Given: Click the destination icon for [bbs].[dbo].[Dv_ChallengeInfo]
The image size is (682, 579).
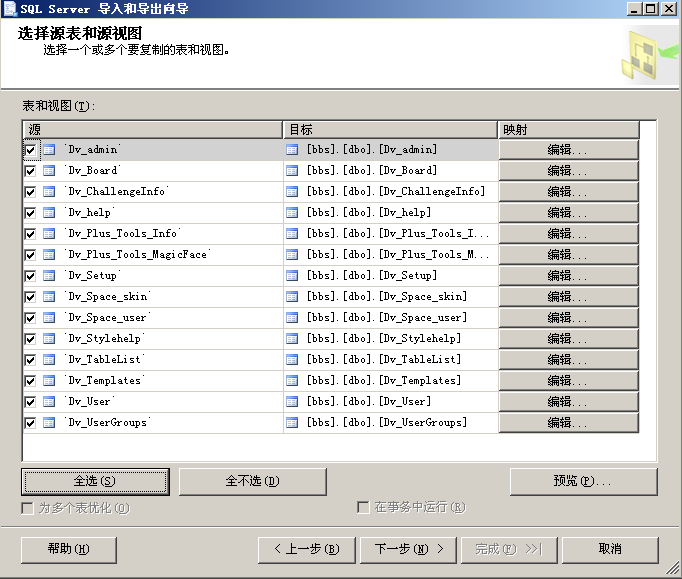Looking at the screenshot, I should tap(292, 192).
